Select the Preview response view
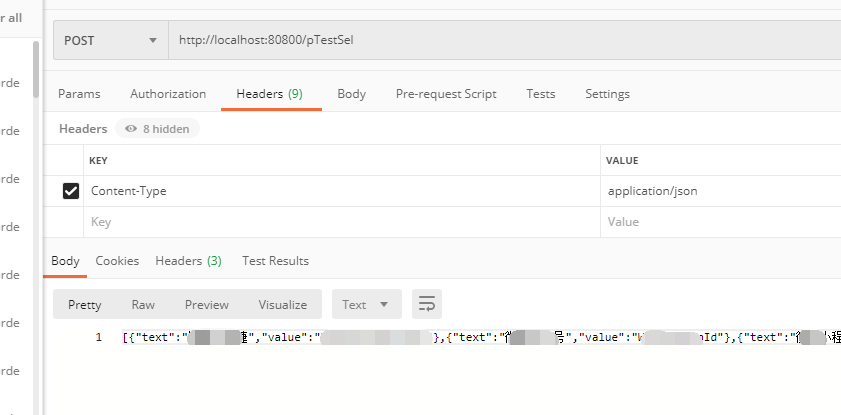 click(x=207, y=305)
